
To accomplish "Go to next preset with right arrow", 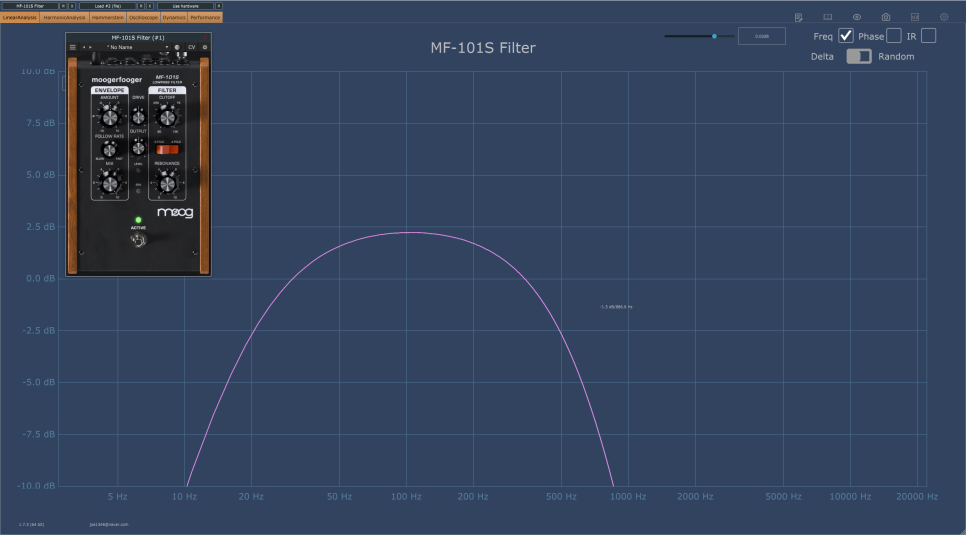I will [91, 47].
